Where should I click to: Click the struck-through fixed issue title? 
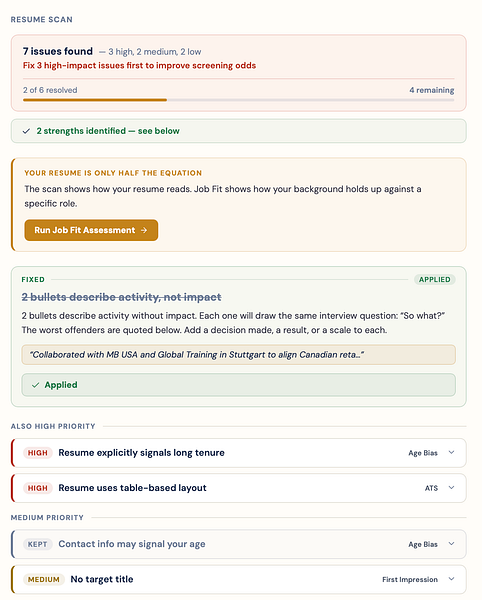[x=121, y=297]
